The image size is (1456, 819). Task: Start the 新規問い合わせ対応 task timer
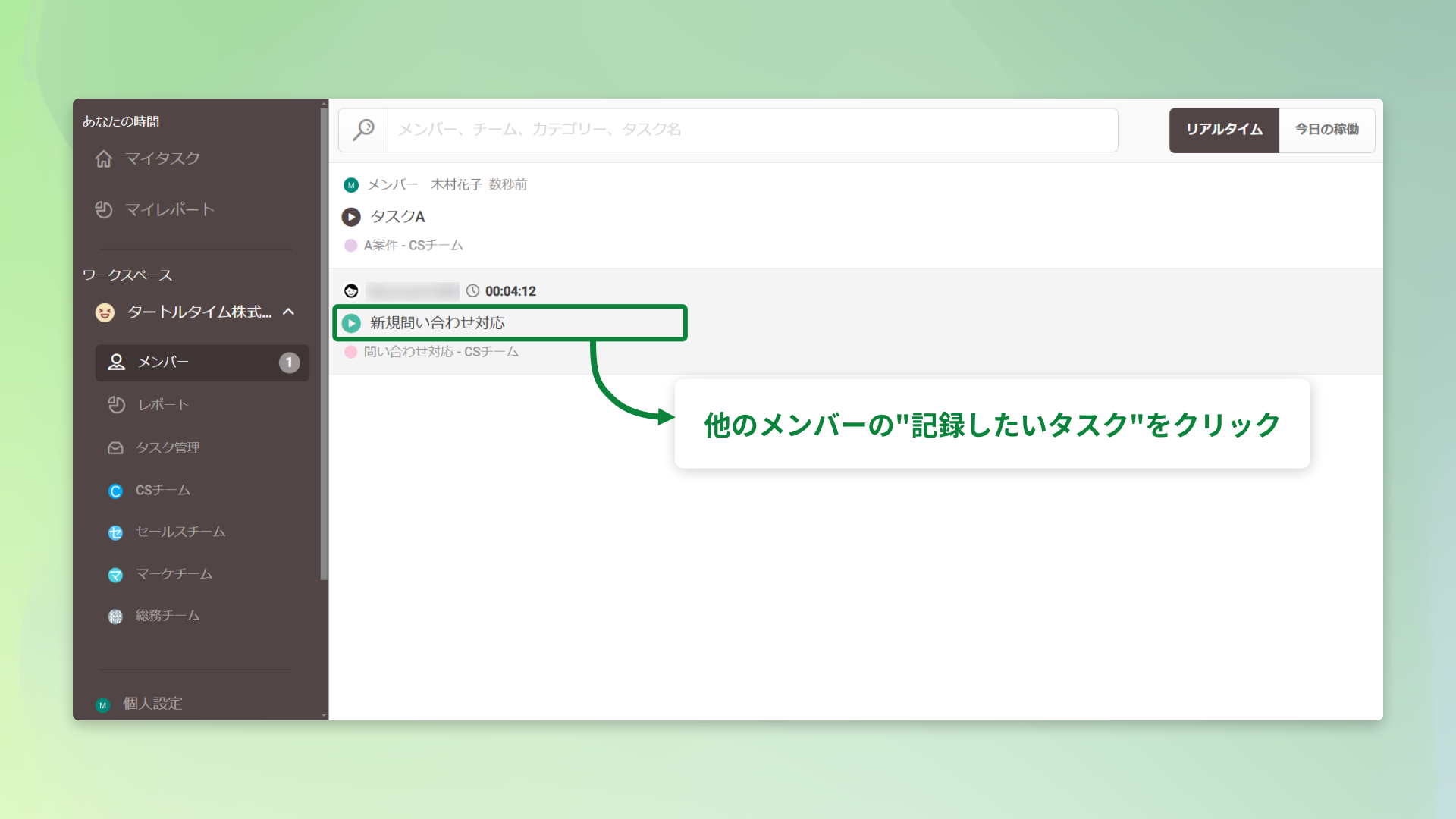click(350, 322)
